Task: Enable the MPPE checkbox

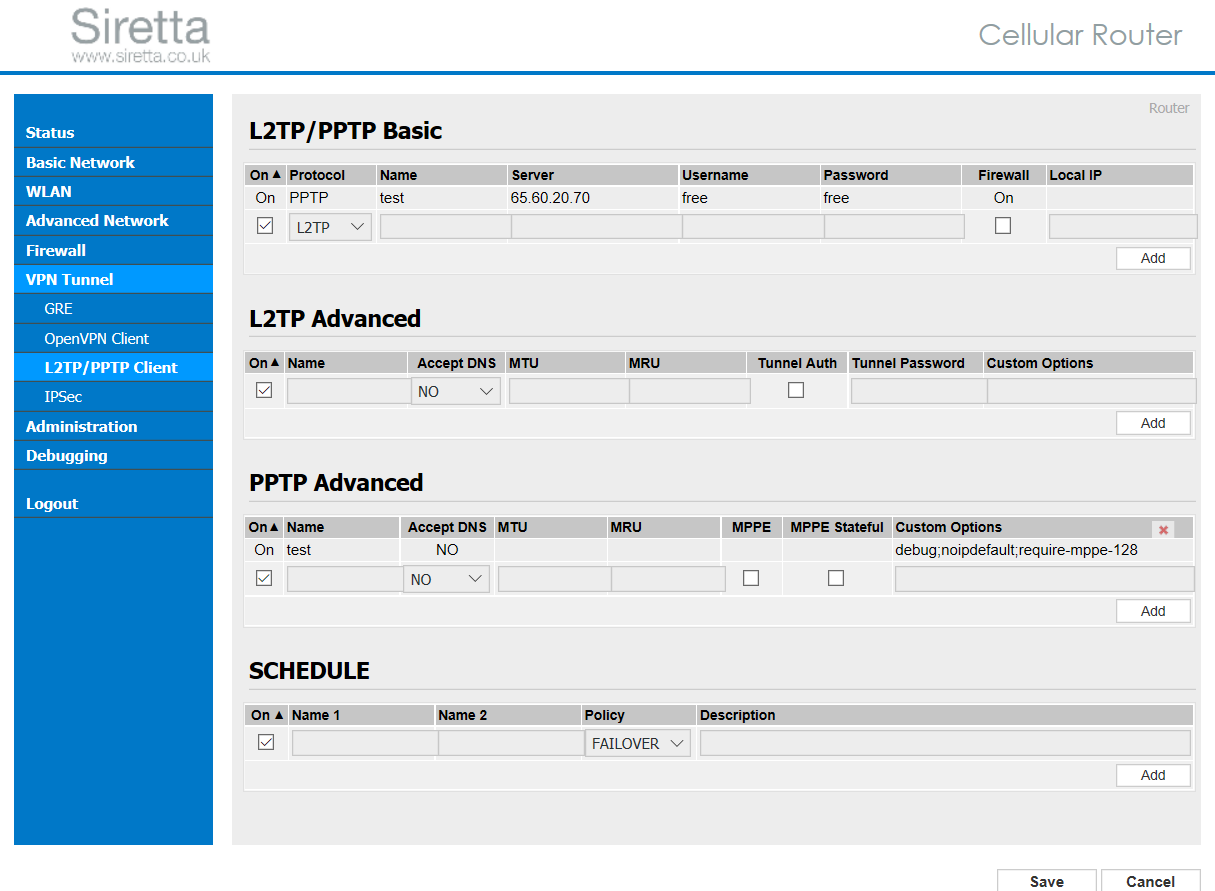Action: tap(751, 578)
